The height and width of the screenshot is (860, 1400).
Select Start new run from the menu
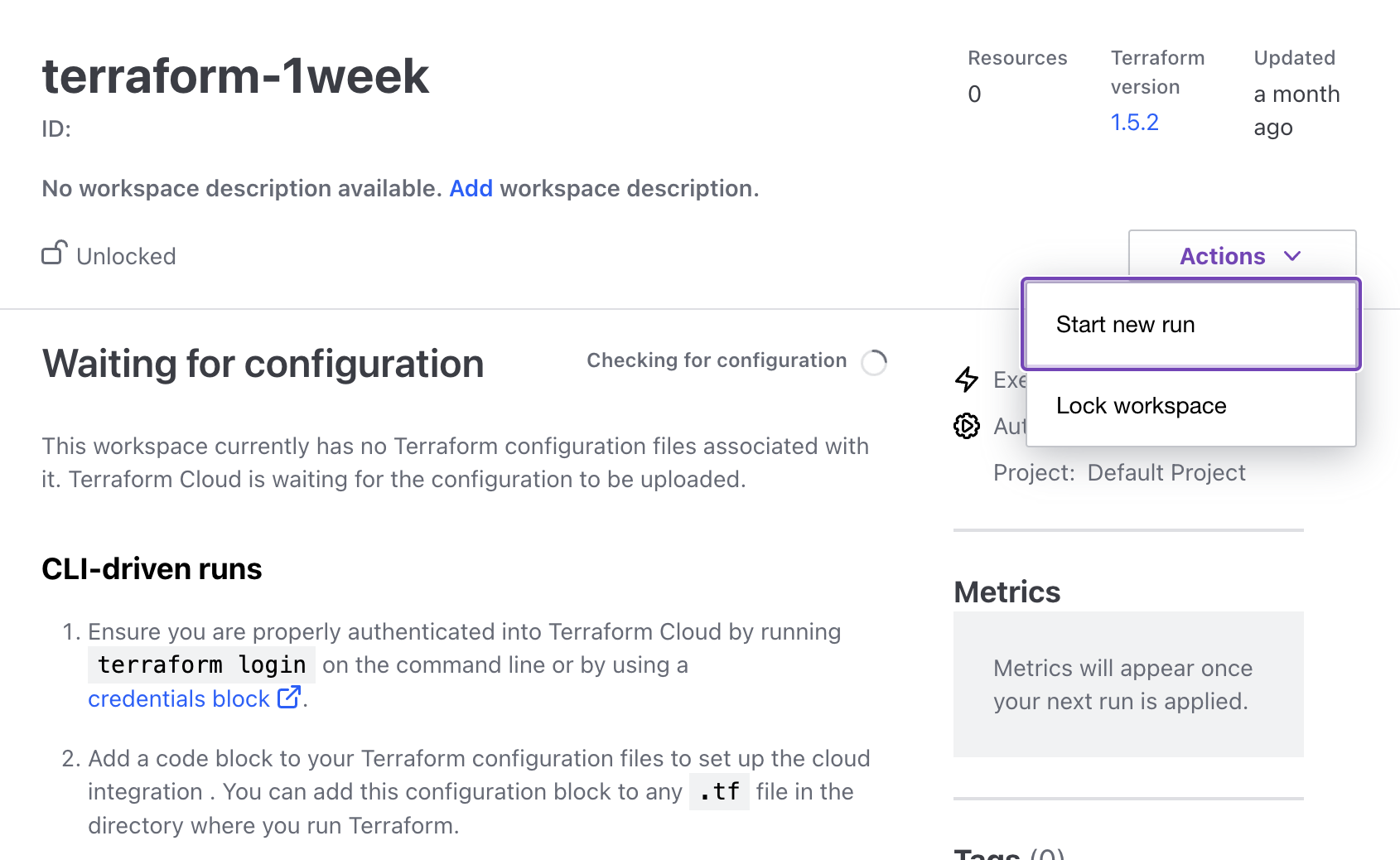[1125, 325]
